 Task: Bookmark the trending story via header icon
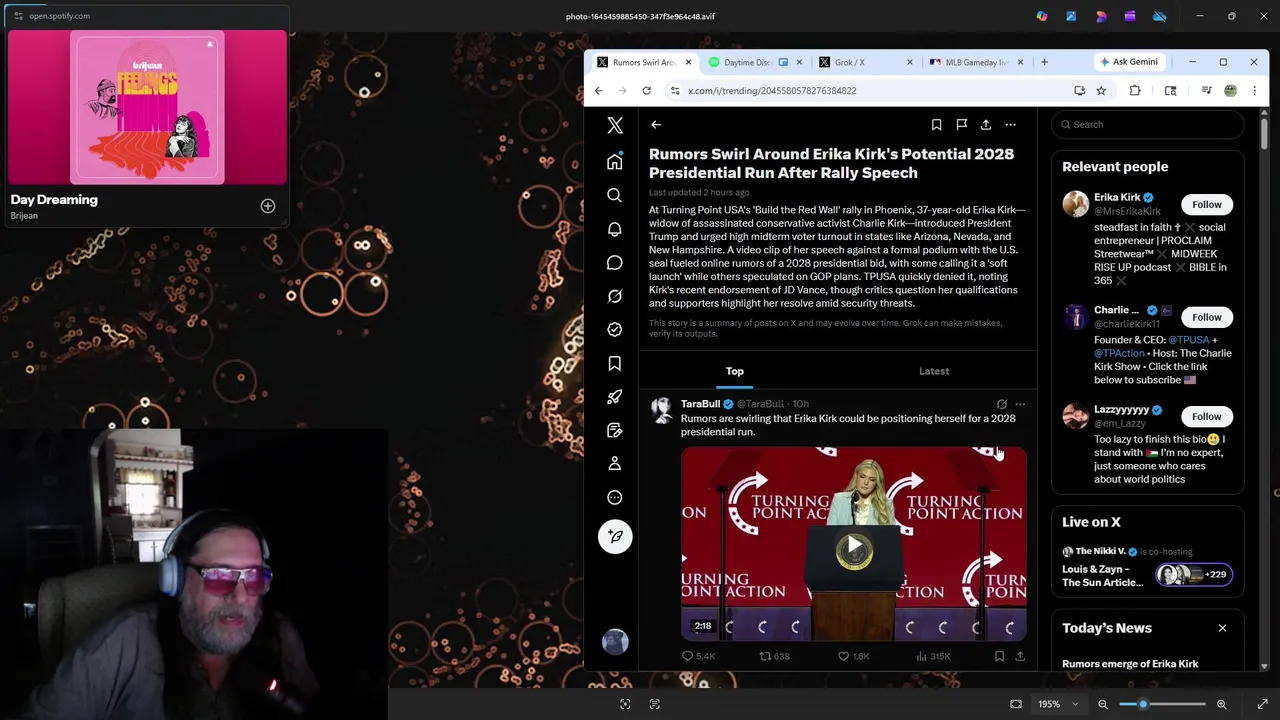[936, 125]
